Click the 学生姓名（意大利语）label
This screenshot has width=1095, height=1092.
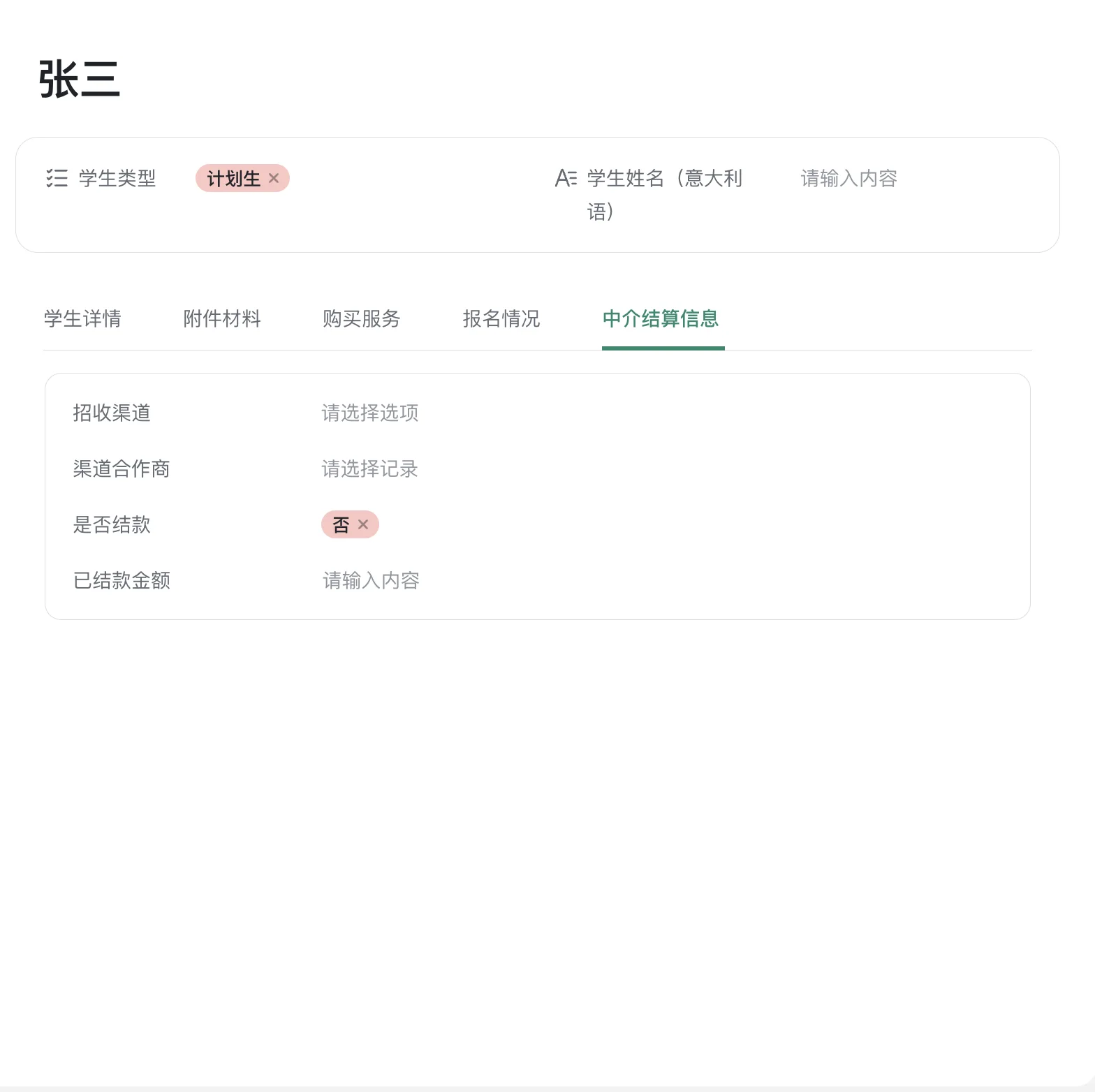(665, 195)
